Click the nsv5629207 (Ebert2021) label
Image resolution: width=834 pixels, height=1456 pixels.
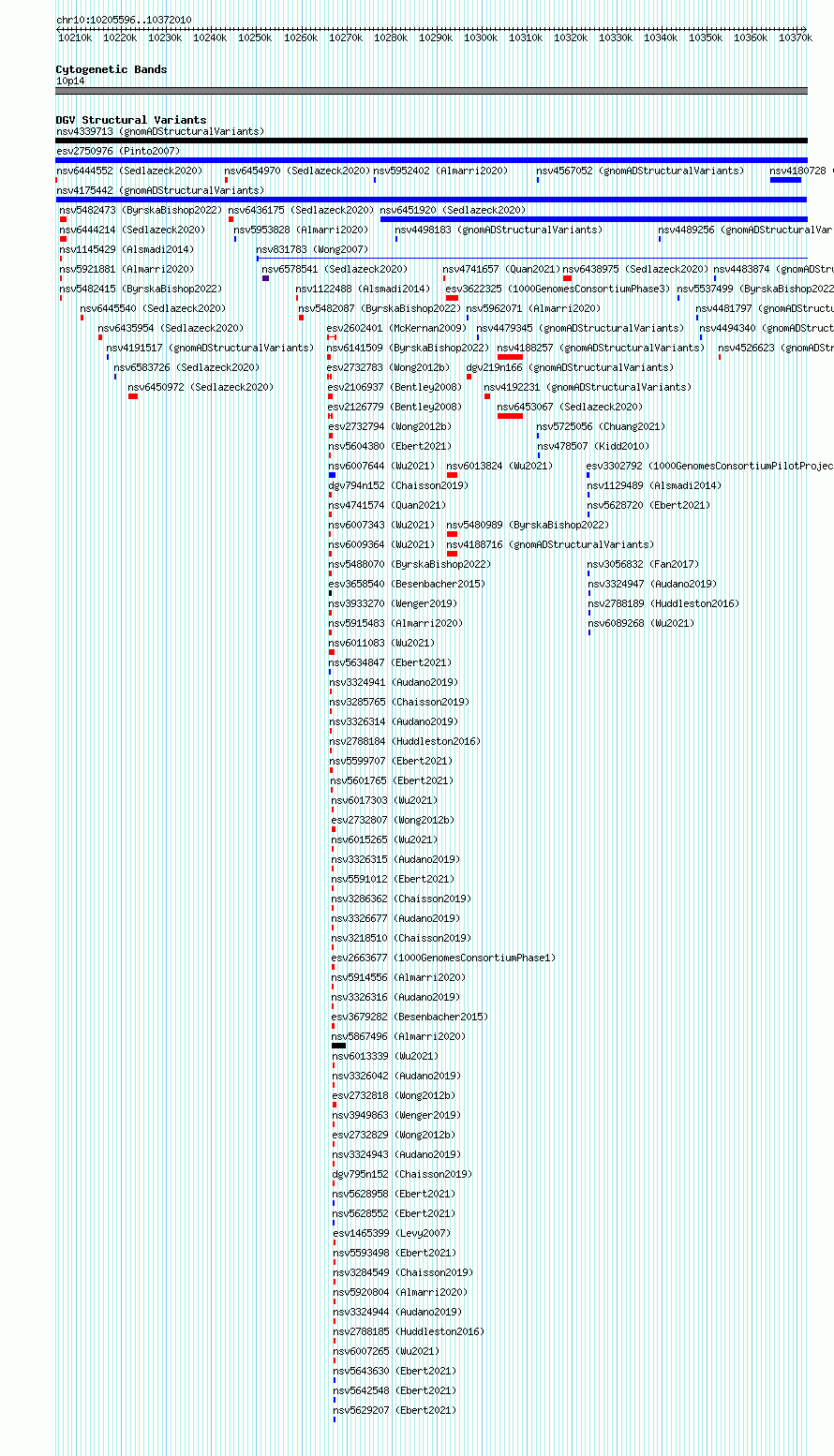395,1410
